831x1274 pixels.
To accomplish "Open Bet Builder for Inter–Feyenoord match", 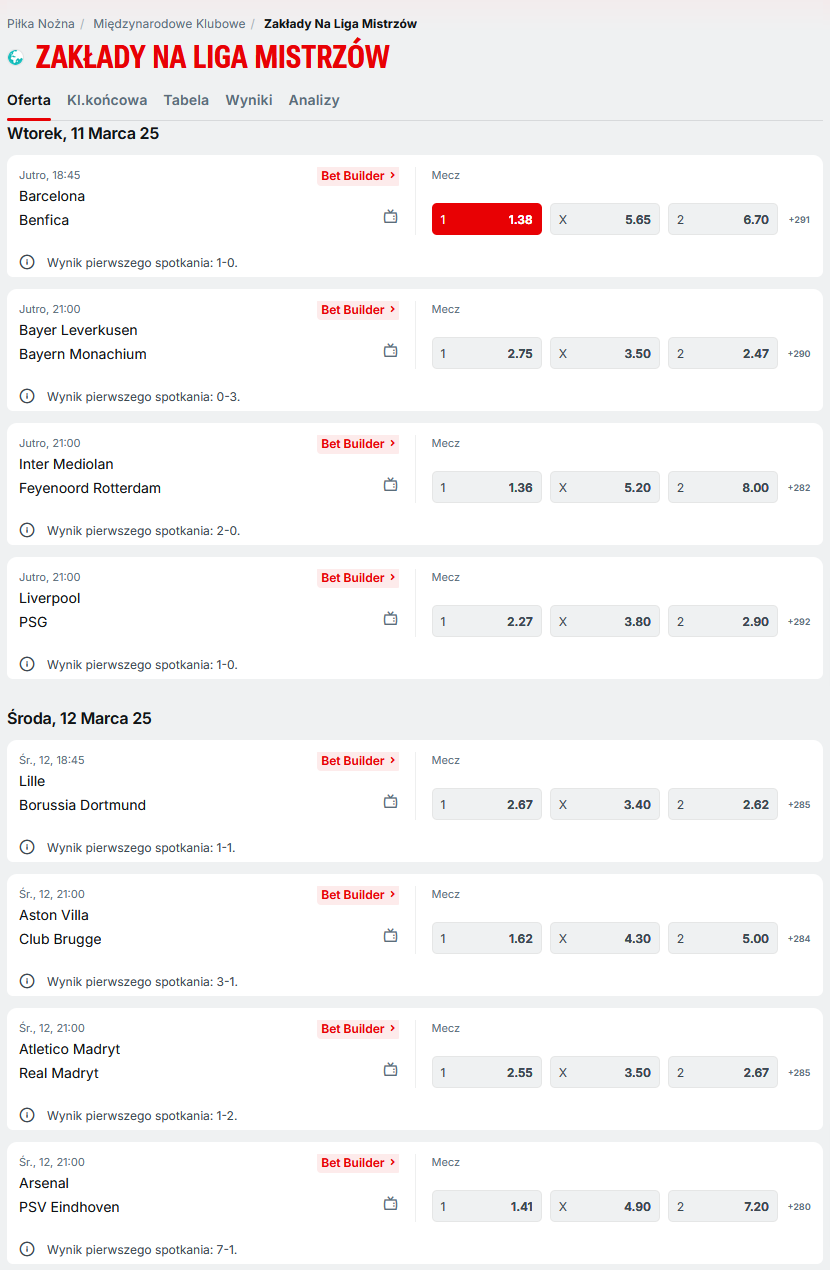I will coord(358,444).
